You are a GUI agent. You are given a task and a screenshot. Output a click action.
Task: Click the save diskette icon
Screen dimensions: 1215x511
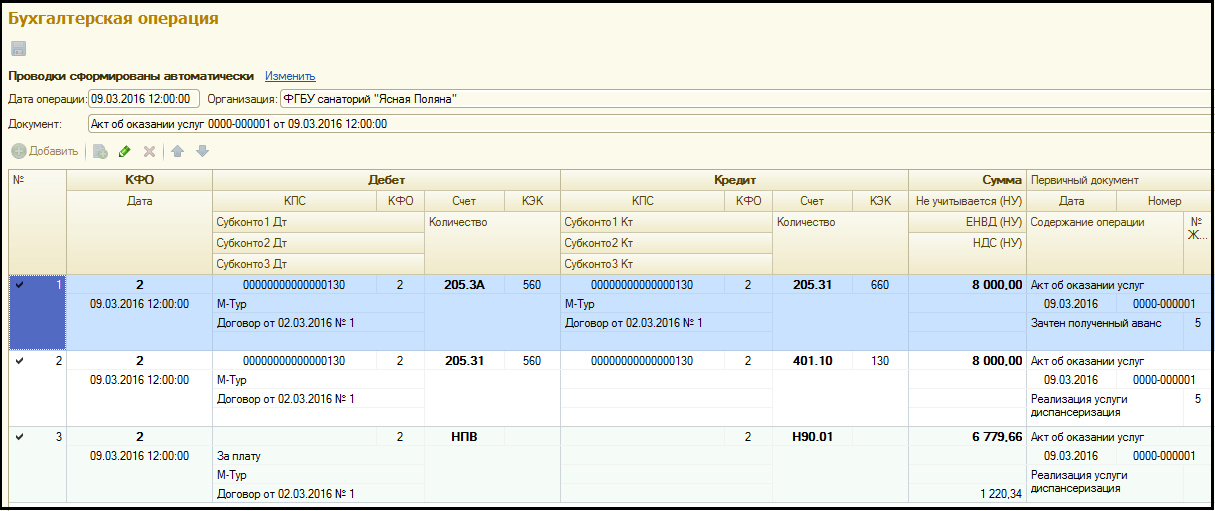coord(18,48)
